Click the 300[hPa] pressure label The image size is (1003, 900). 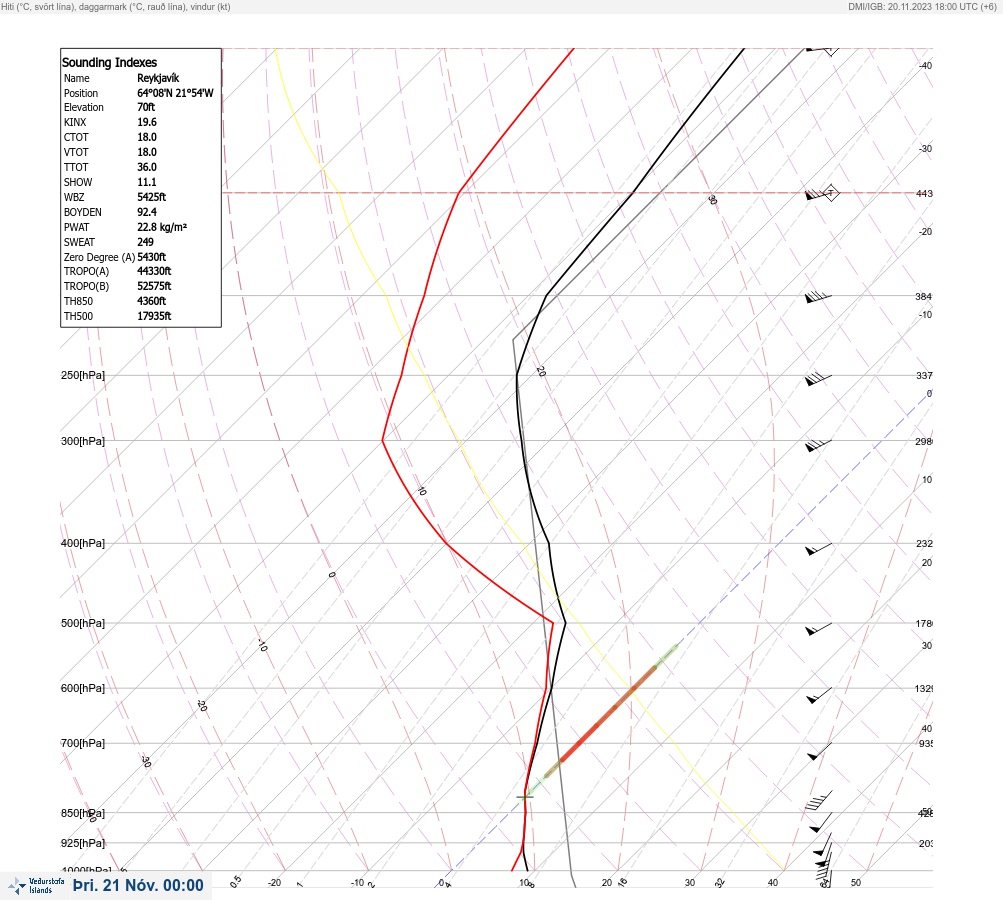coord(83,441)
